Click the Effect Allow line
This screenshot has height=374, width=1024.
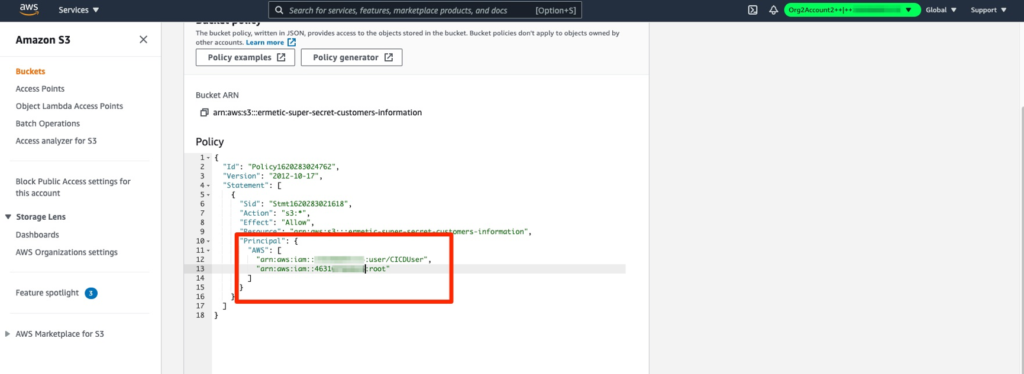pos(276,222)
